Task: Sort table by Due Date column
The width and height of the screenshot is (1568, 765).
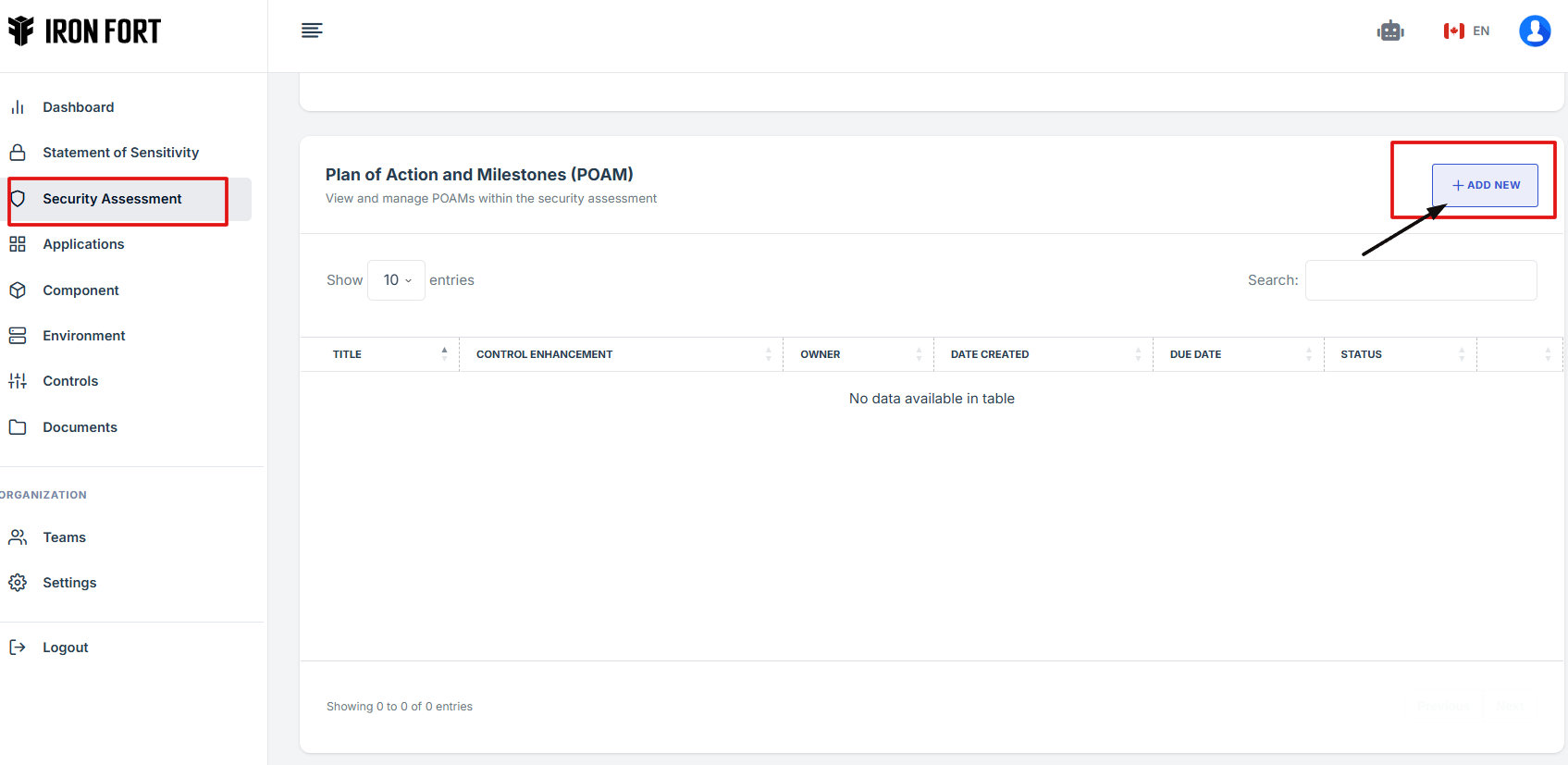Action: 1238,354
